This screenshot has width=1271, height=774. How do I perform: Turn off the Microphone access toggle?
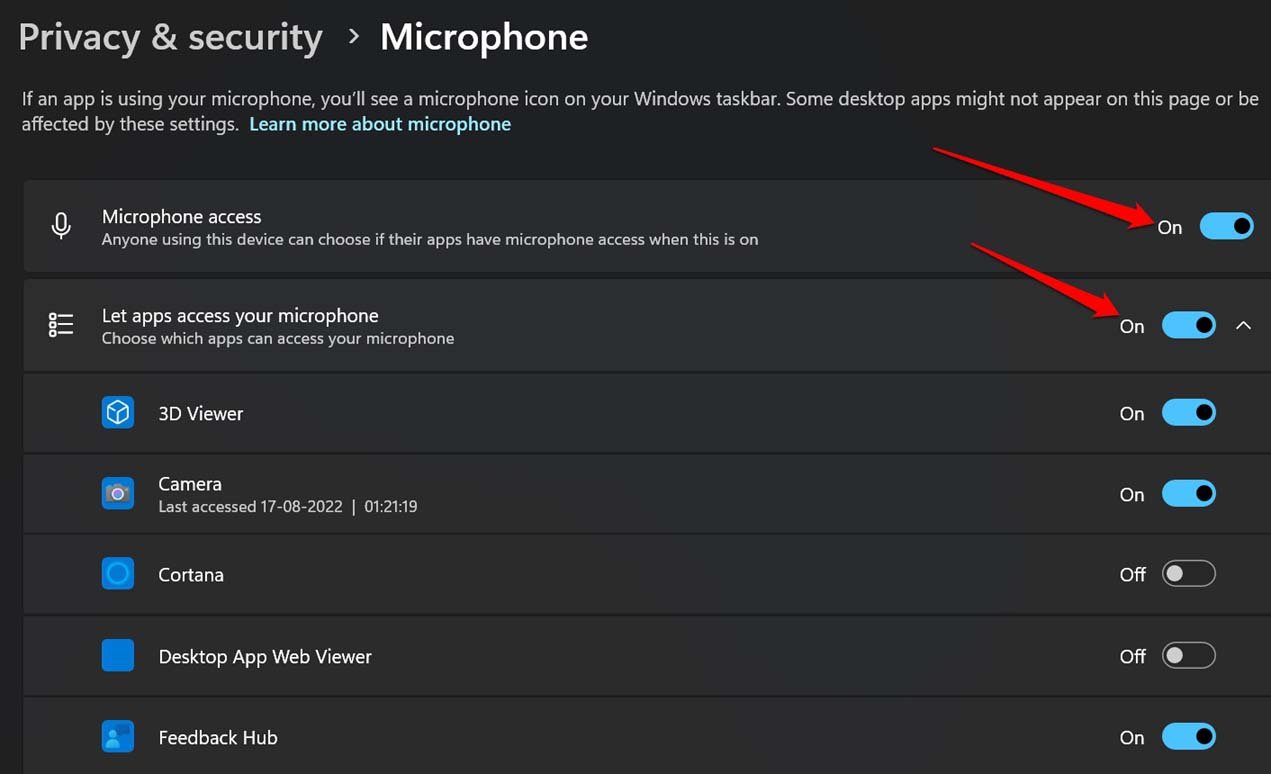coord(1226,226)
